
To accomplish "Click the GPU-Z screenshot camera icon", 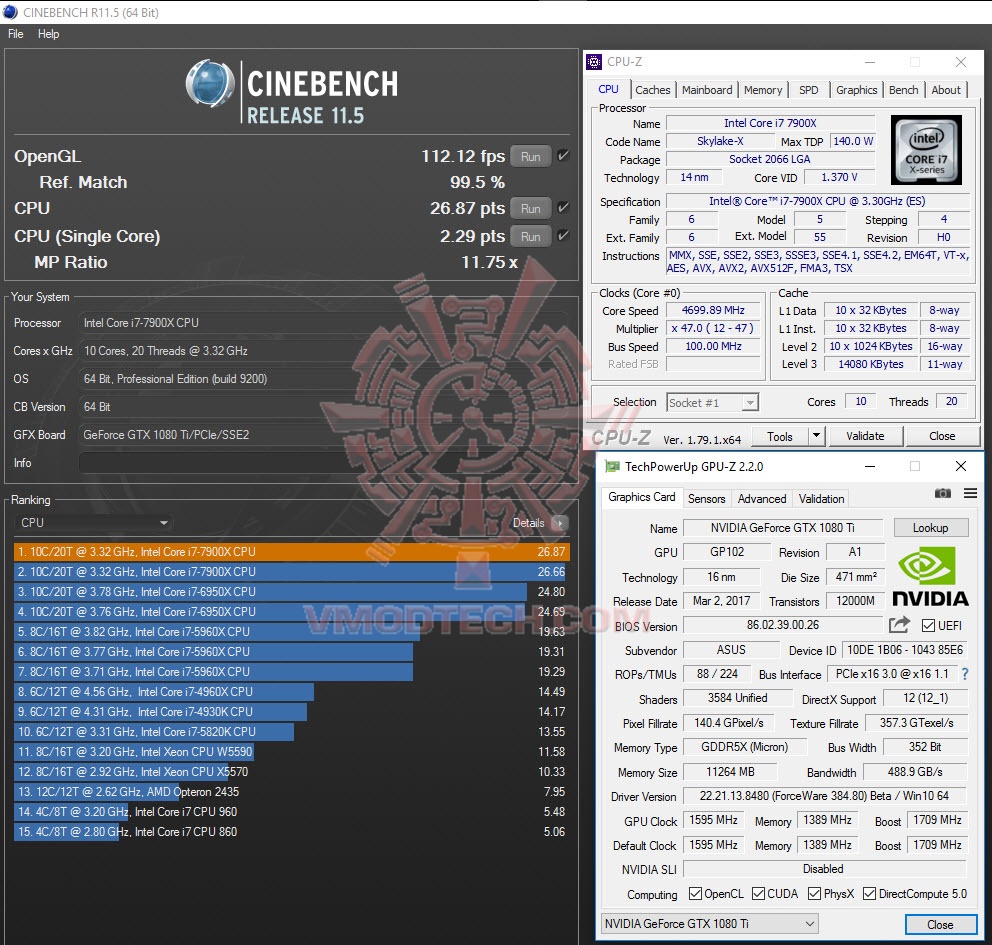I will coord(943,493).
